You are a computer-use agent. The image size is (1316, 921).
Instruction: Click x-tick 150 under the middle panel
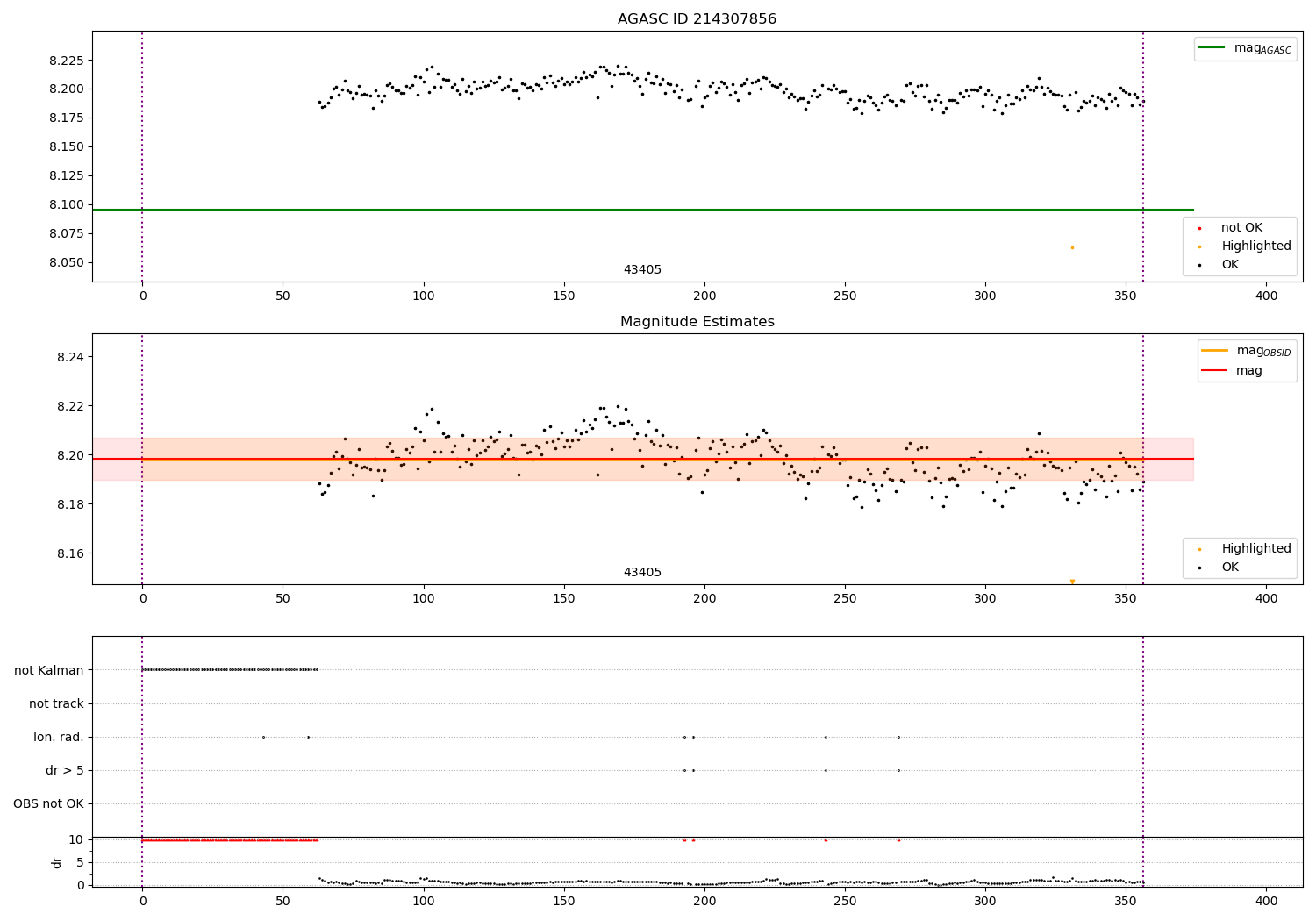[563, 599]
